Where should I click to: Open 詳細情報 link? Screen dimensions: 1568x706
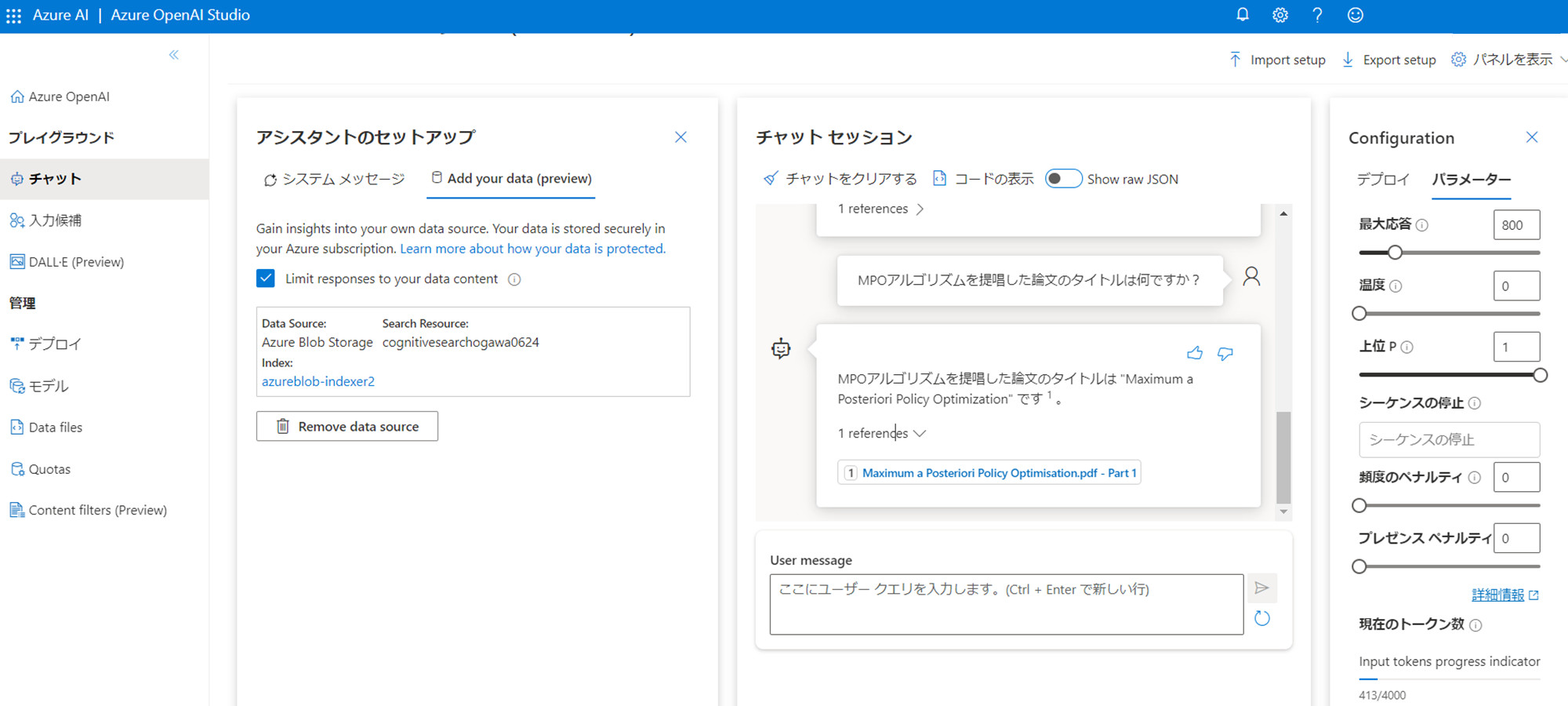(1504, 595)
